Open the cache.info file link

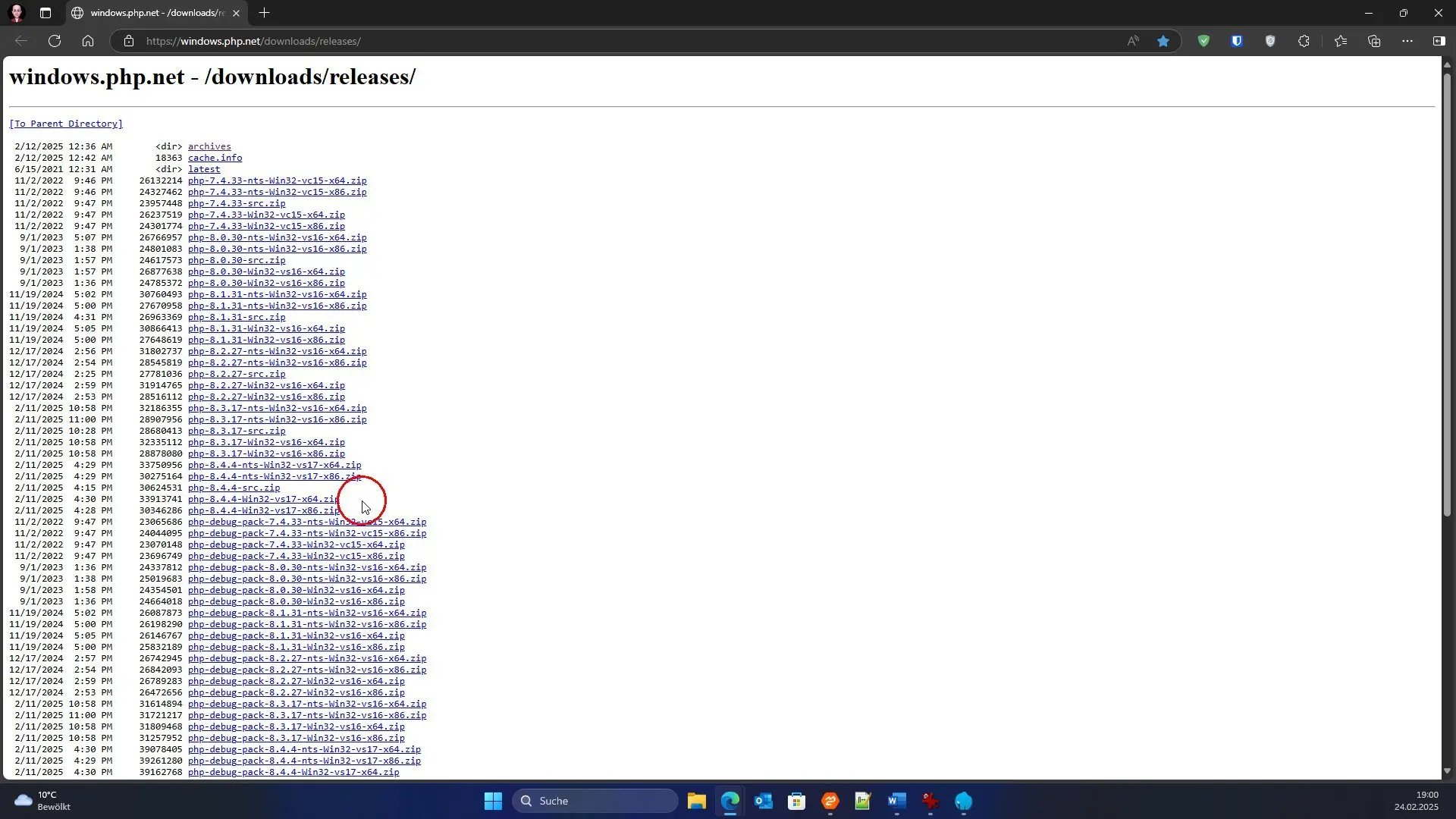point(215,158)
